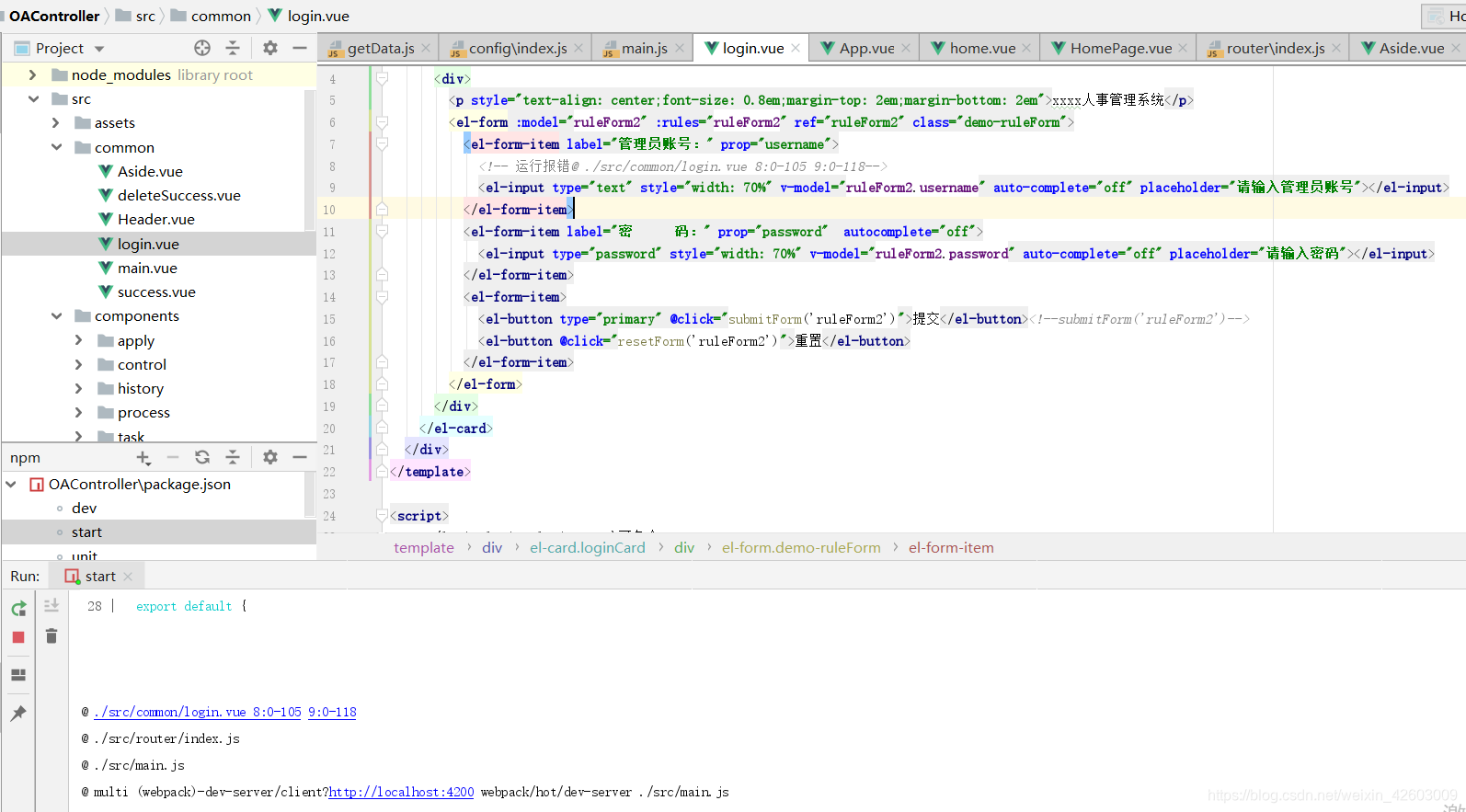Close the App.vue editor tab
This screenshot has height=812, width=1466.
tap(906, 48)
